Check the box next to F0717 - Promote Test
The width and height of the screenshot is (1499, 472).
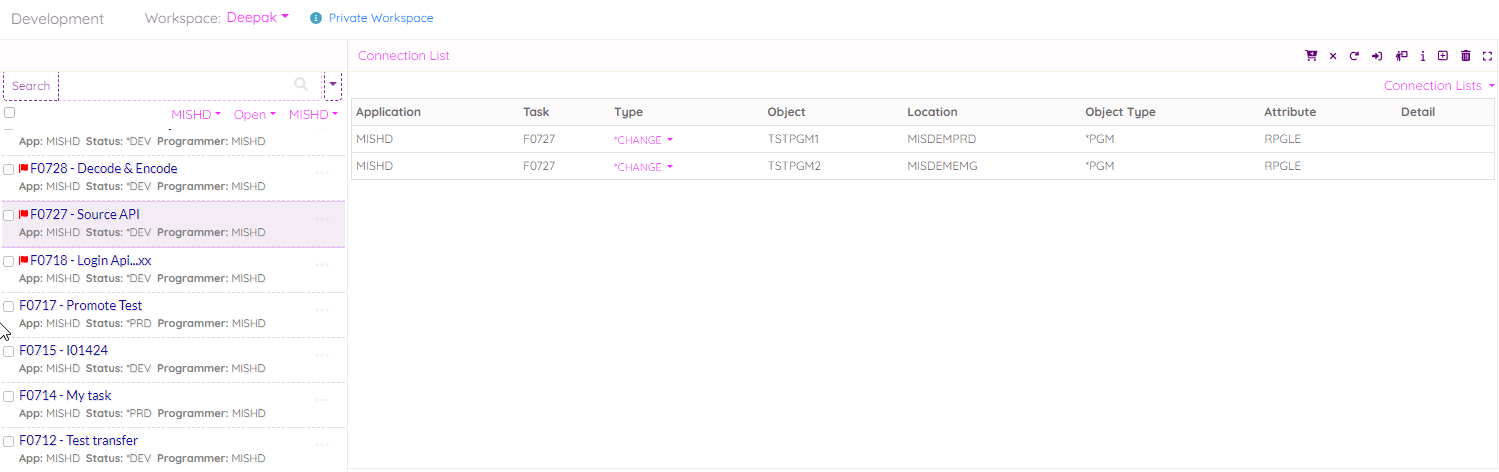click(9, 306)
